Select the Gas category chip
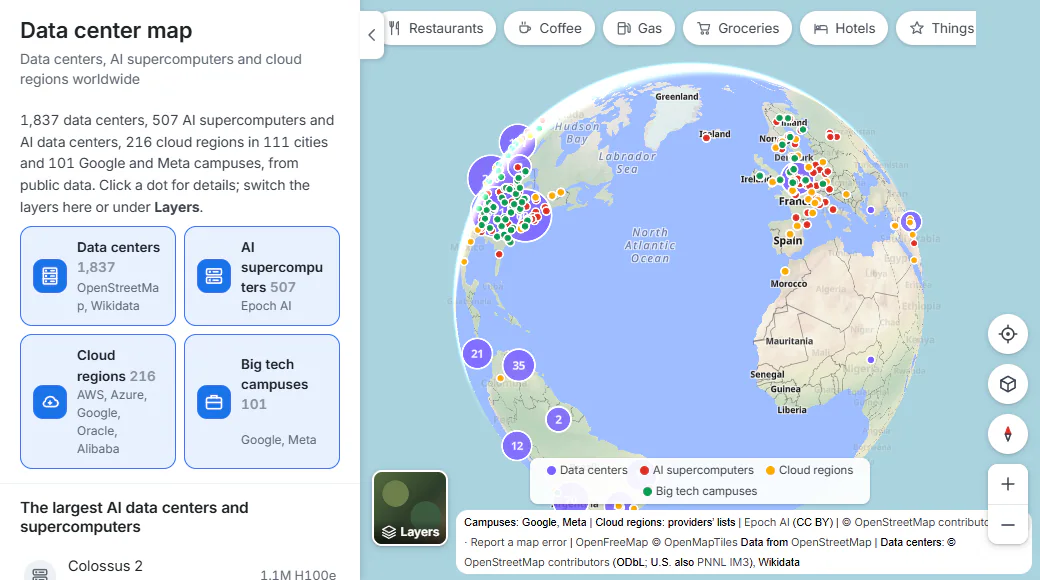 coord(639,29)
